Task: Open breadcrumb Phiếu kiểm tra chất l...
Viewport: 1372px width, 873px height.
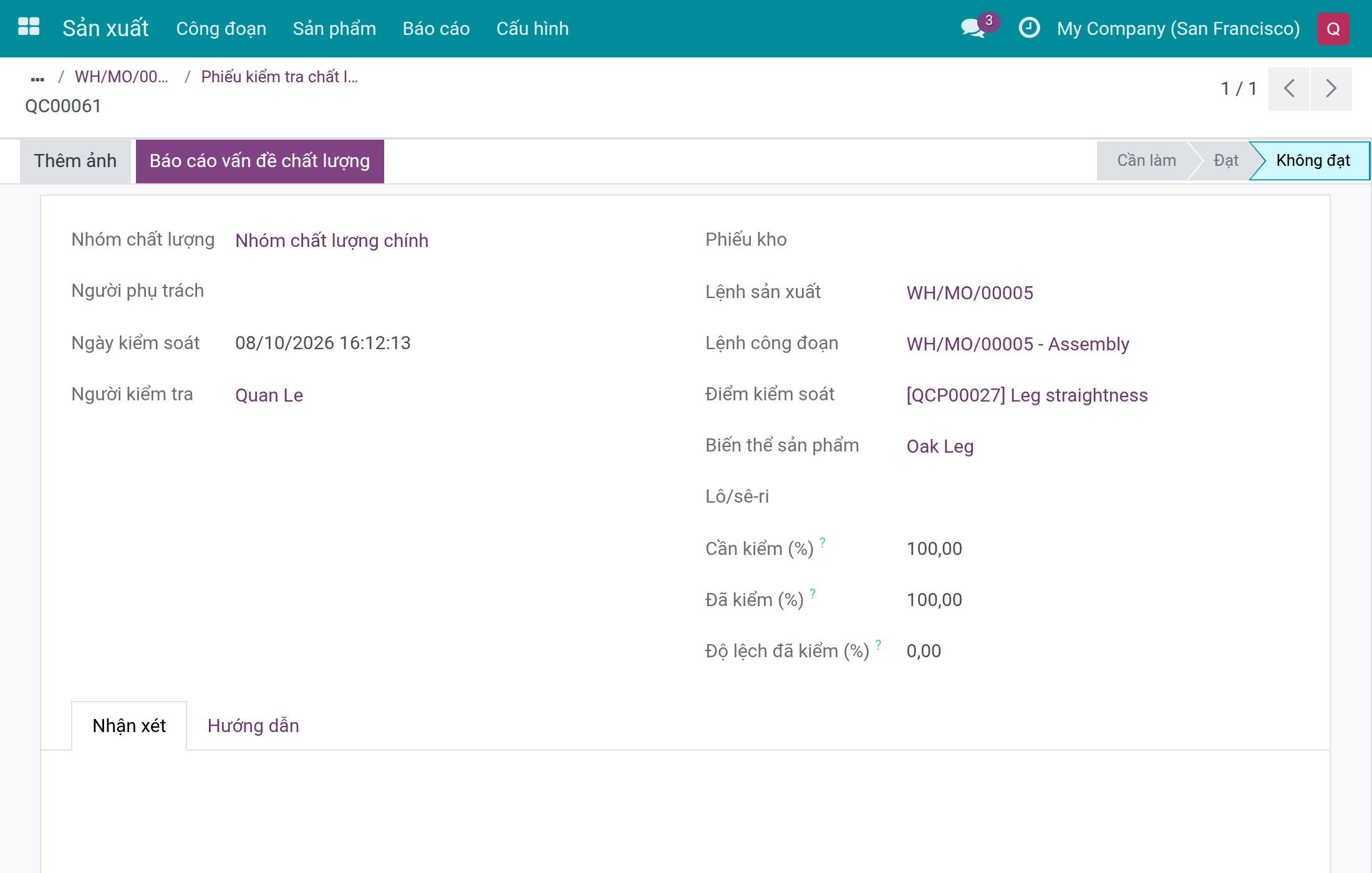Action: pos(279,77)
